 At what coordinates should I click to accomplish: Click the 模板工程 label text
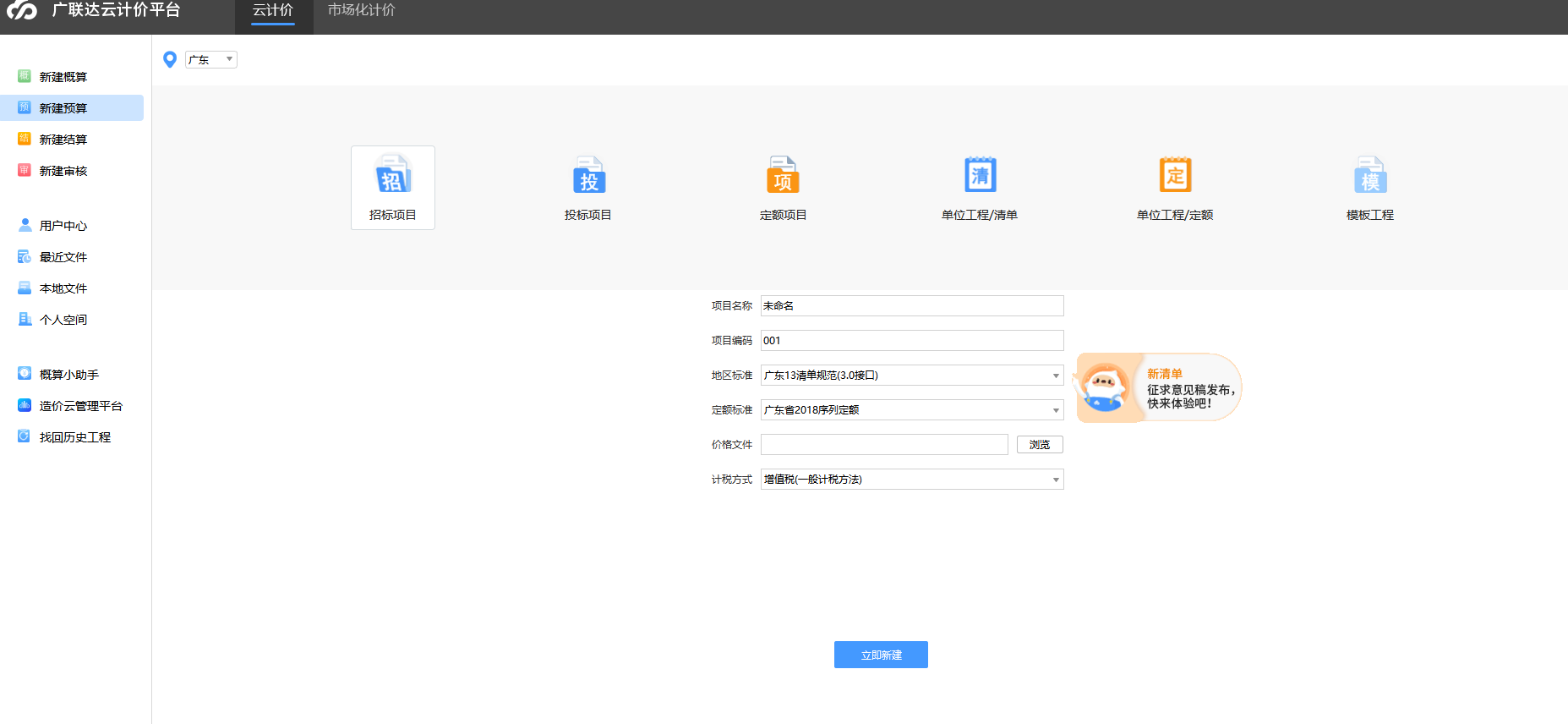pos(1370,215)
